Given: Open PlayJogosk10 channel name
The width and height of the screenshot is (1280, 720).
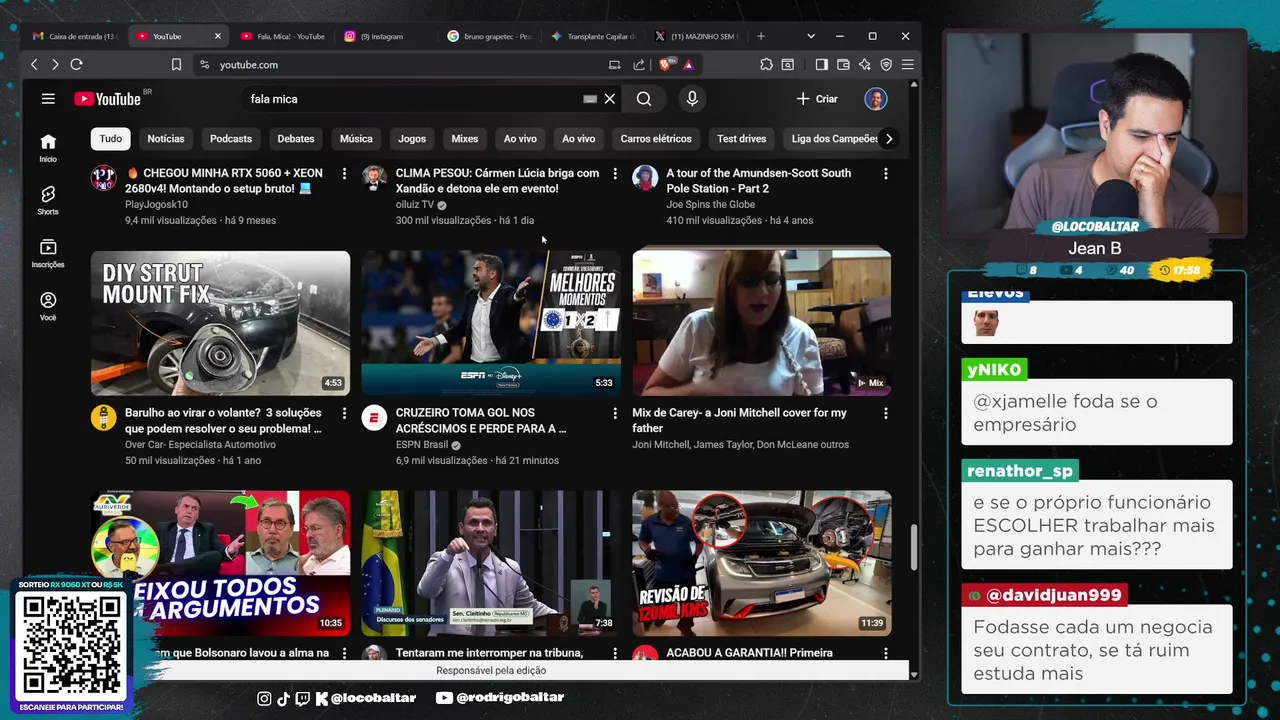Looking at the screenshot, I should (x=156, y=205).
